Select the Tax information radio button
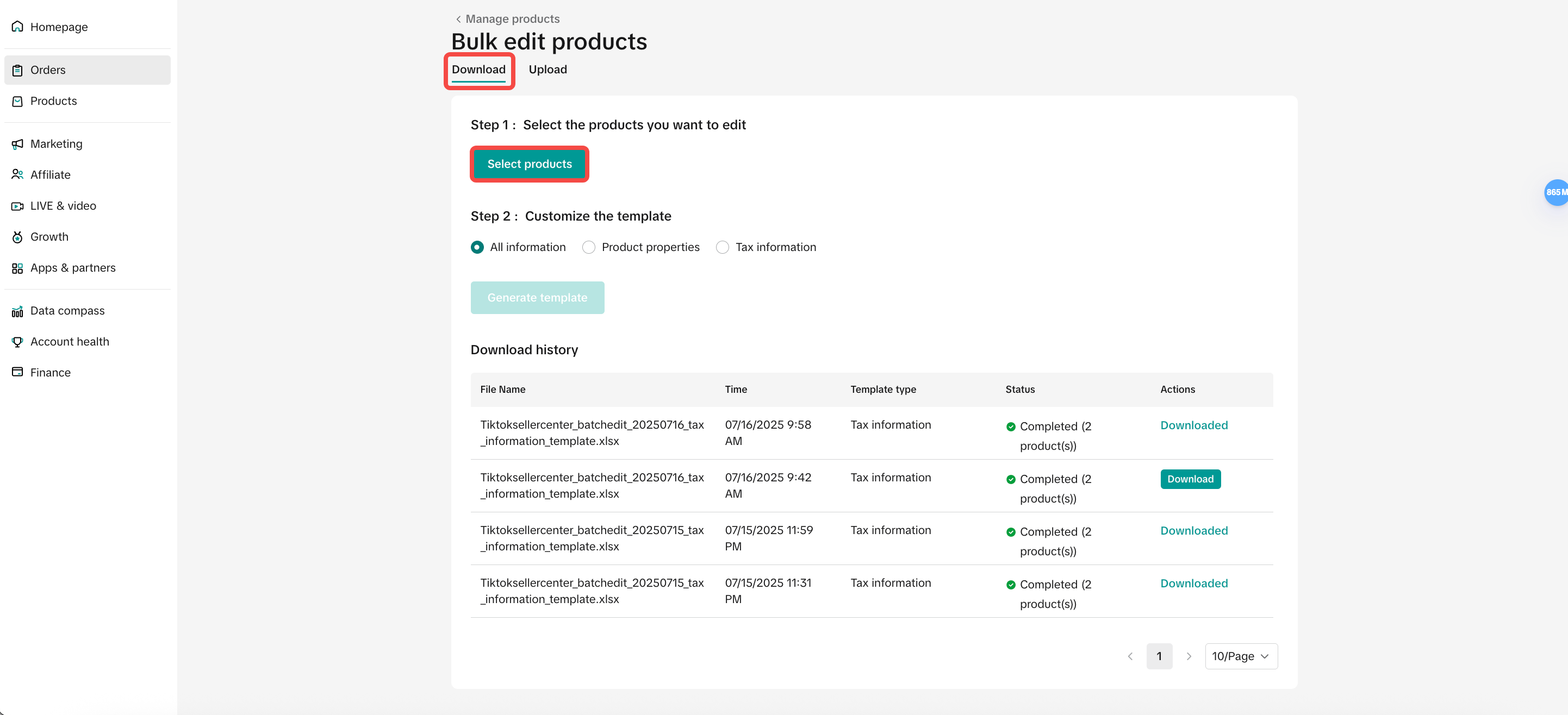This screenshot has height=715, width=1568. pos(723,247)
